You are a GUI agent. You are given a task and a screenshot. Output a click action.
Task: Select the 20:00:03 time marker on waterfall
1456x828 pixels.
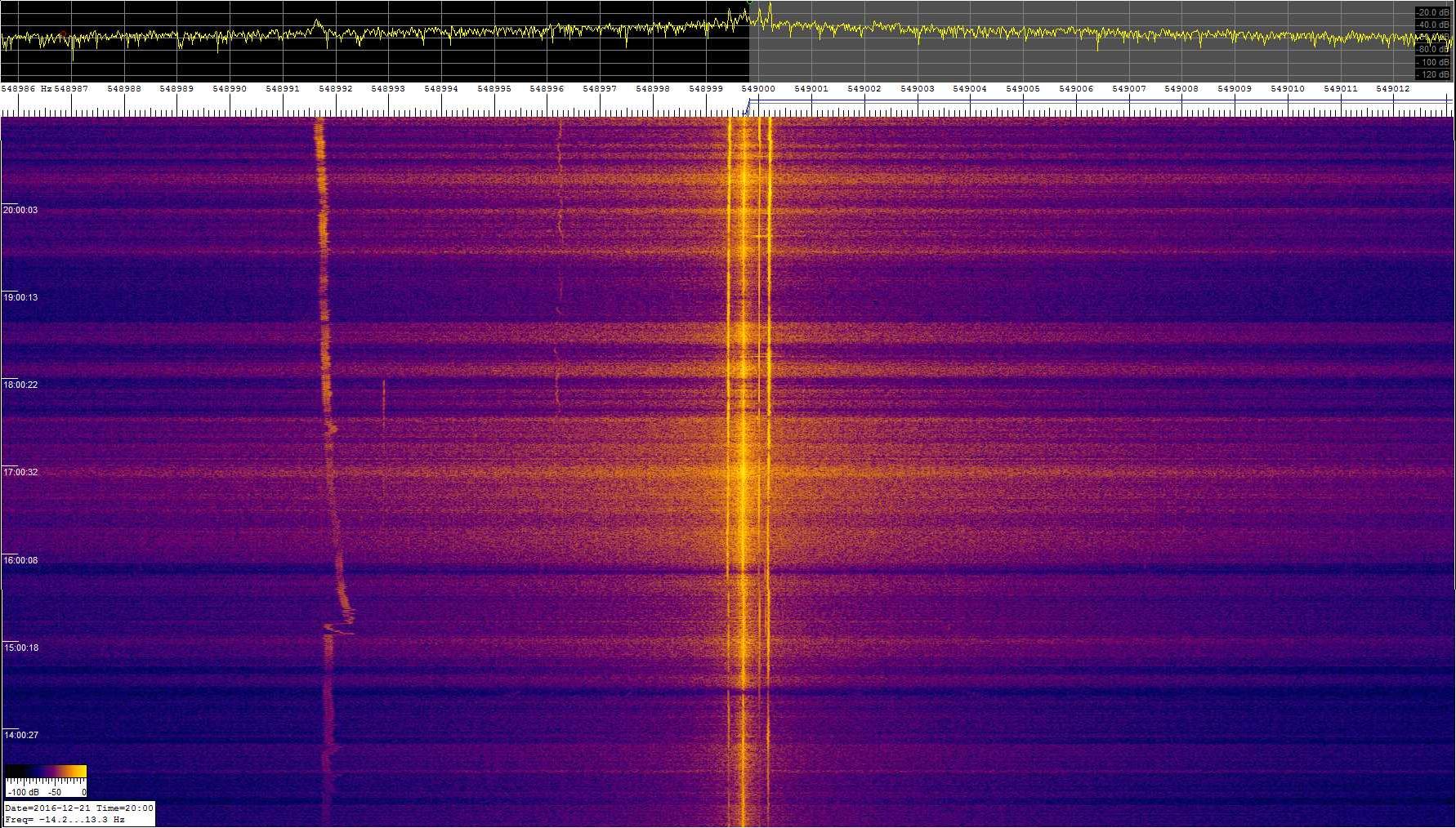20,210
